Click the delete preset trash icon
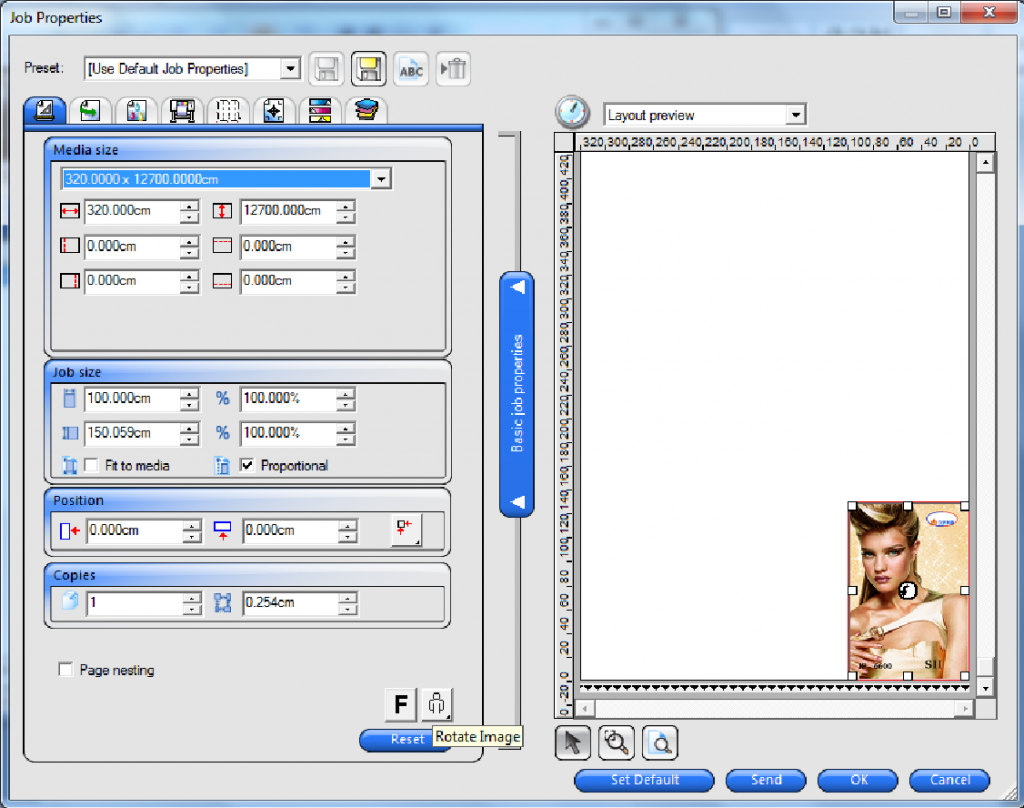 pyautogui.click(x=453, y=68)
